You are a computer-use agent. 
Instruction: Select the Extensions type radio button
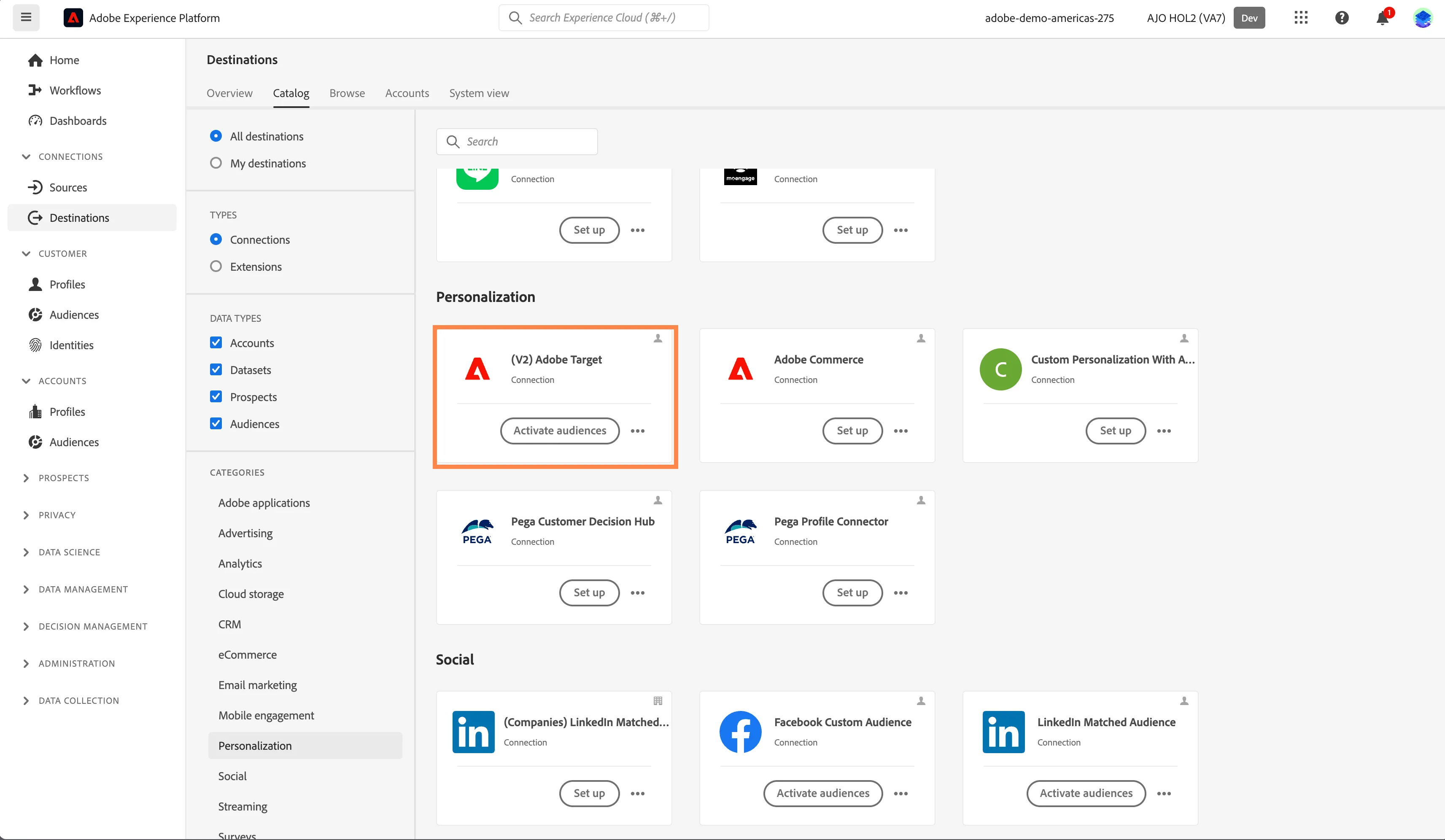[x=216, y=266]
